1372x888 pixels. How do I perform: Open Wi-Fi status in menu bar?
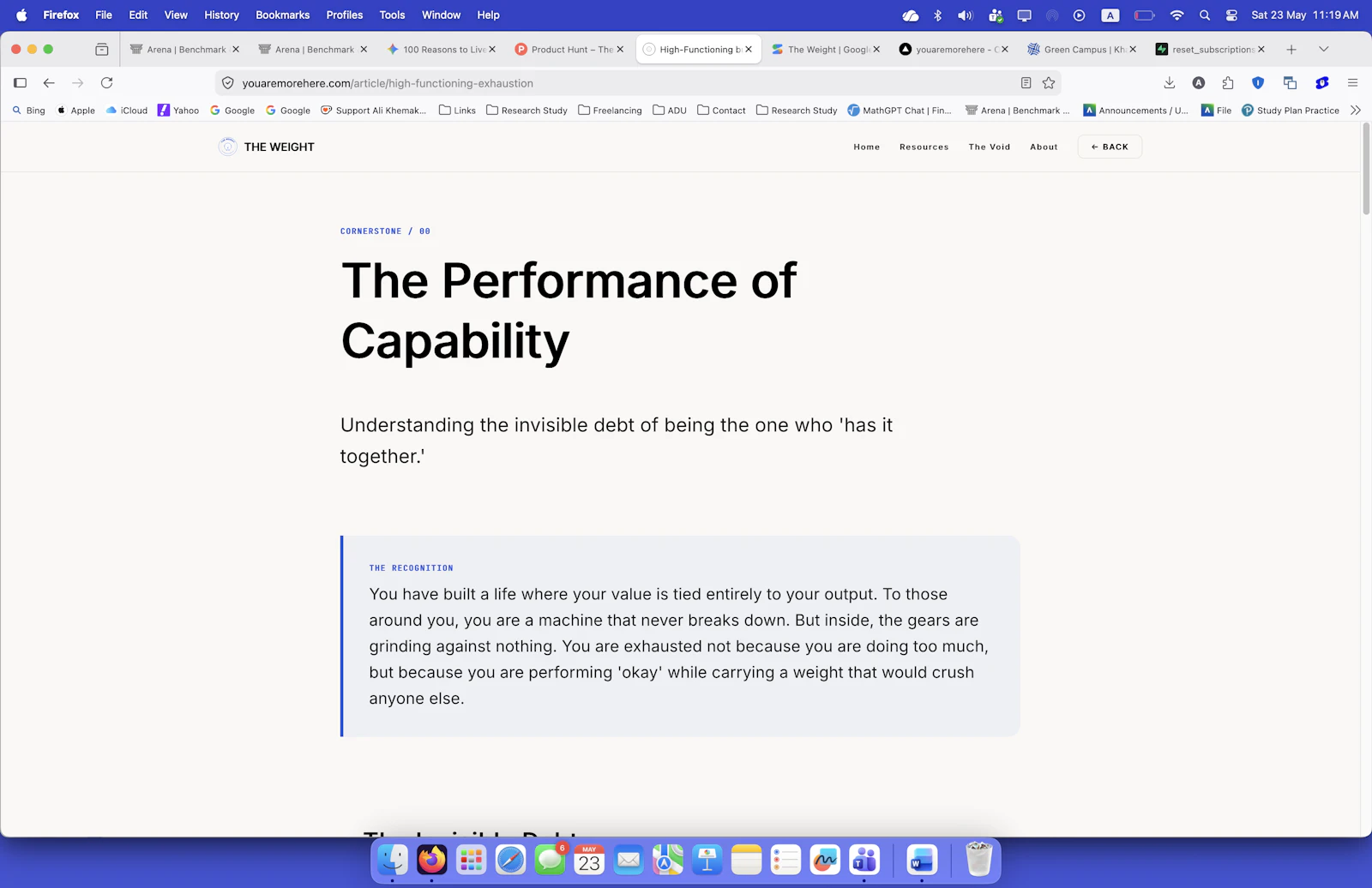tap(1176, 15)
